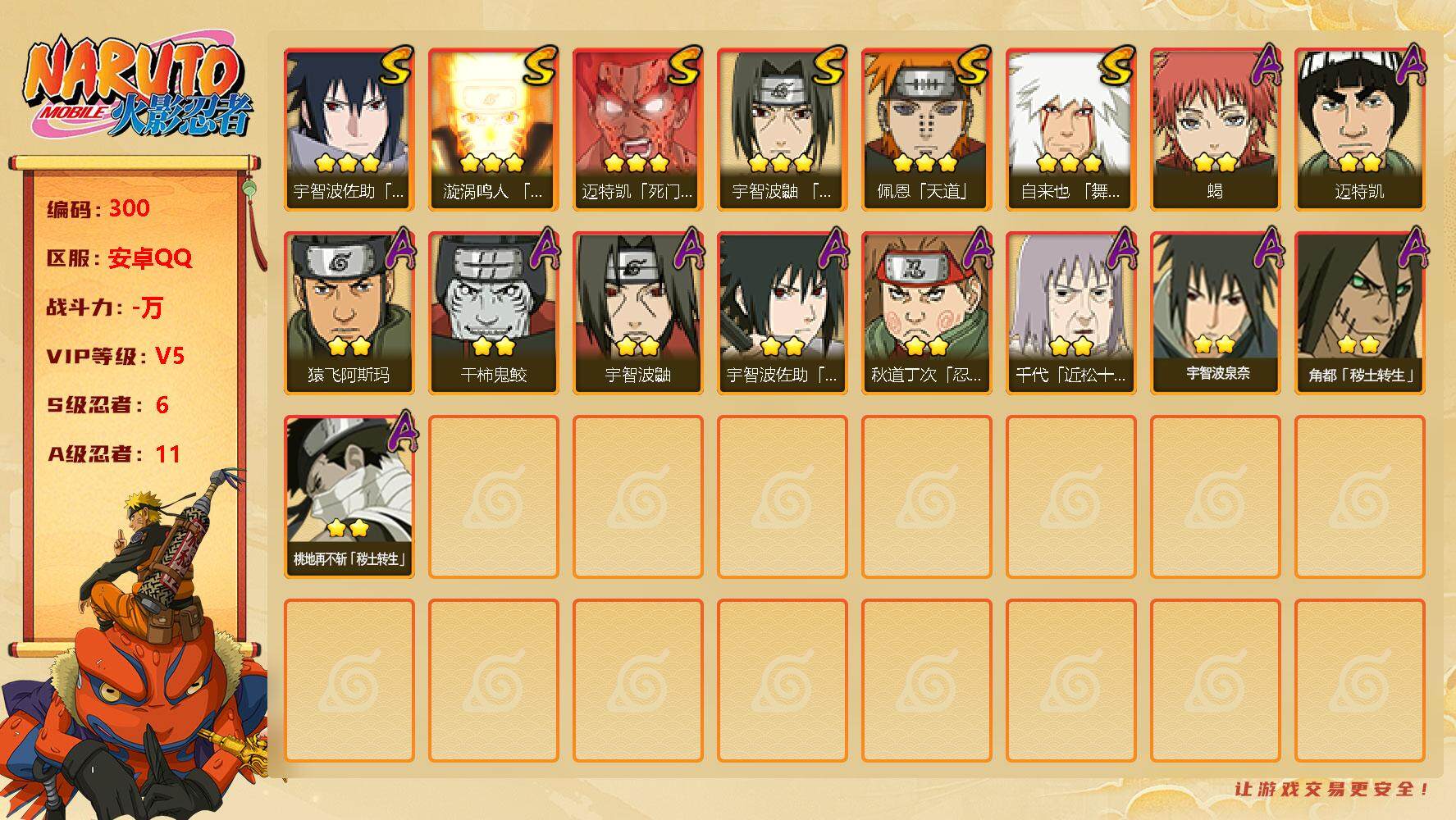Select the 猿飞阿斯玛 ninja card
1456x820 pixels.
(349, 313)
